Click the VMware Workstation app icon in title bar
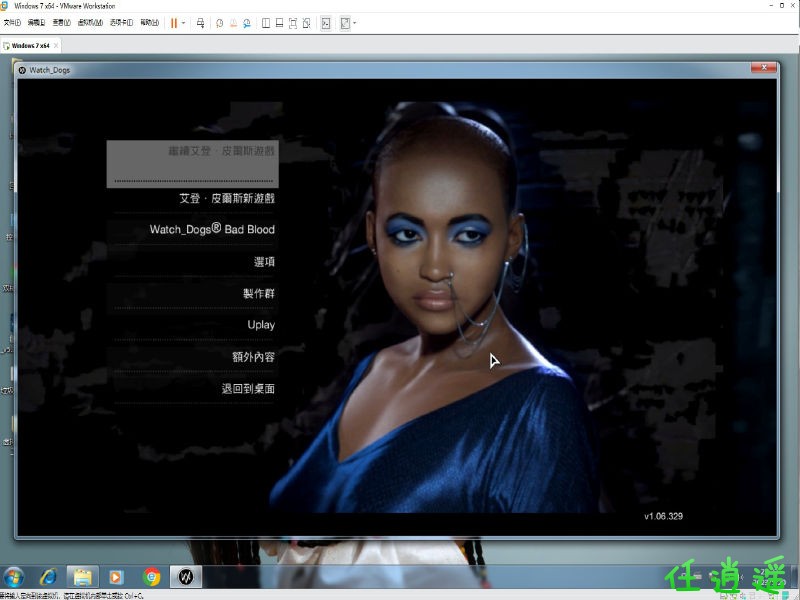This screenshot has height=600, width=800. [5, 6]
